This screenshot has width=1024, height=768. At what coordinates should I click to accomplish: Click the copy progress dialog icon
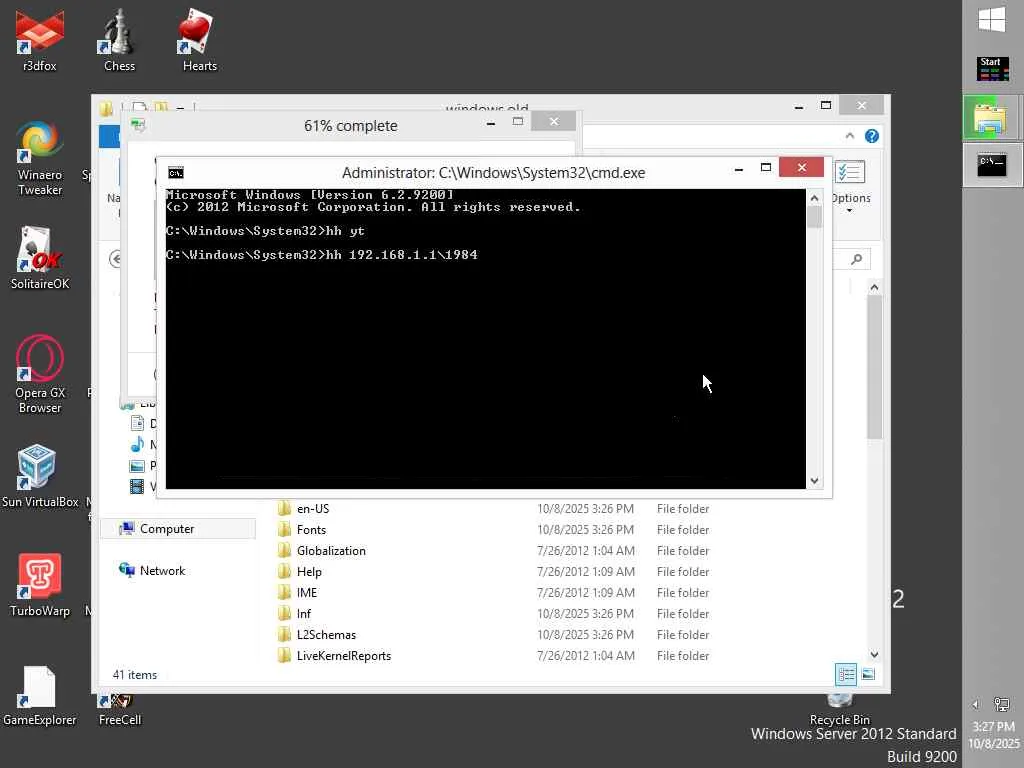point(138,125)
